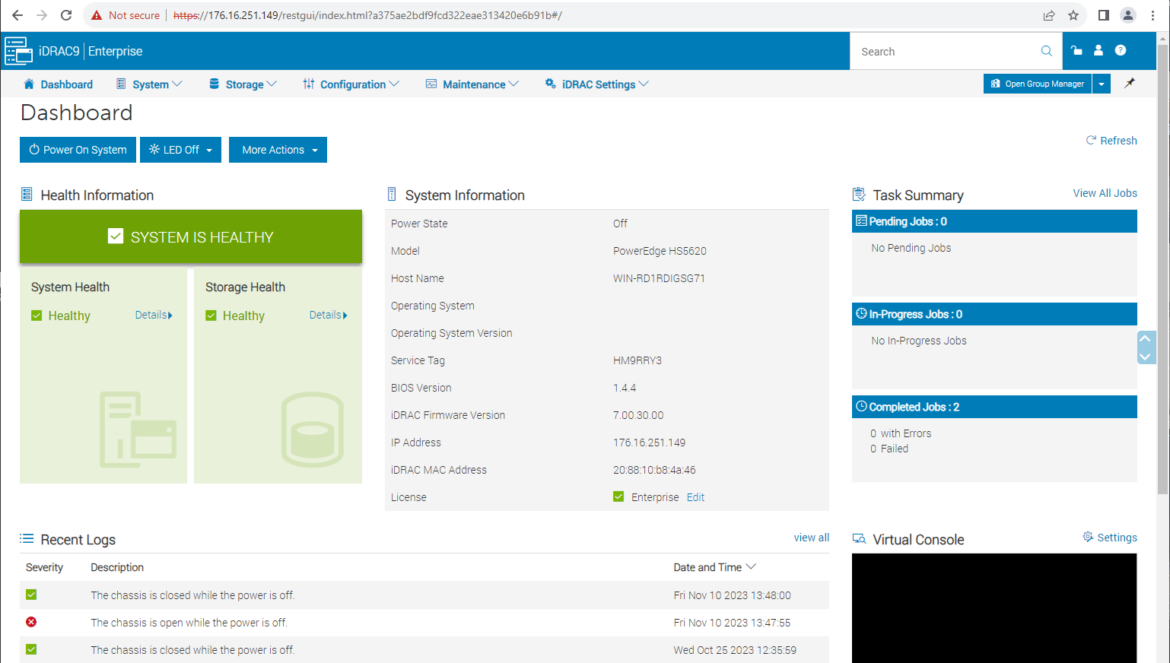Viewport: 1170px width, 663px height.
Task: Click the In-Progress Jobs clock icon
Action: 861,314
